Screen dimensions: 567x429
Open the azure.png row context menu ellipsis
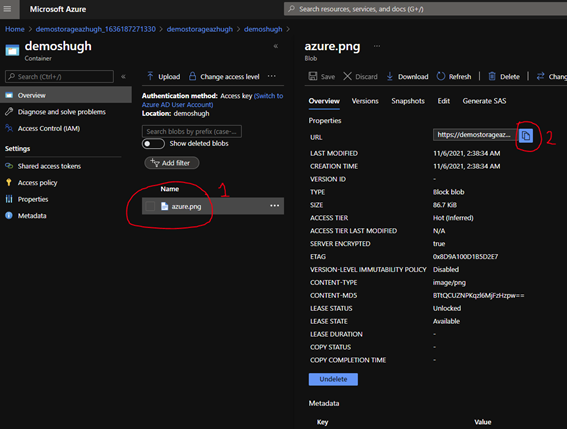[274, 206]
